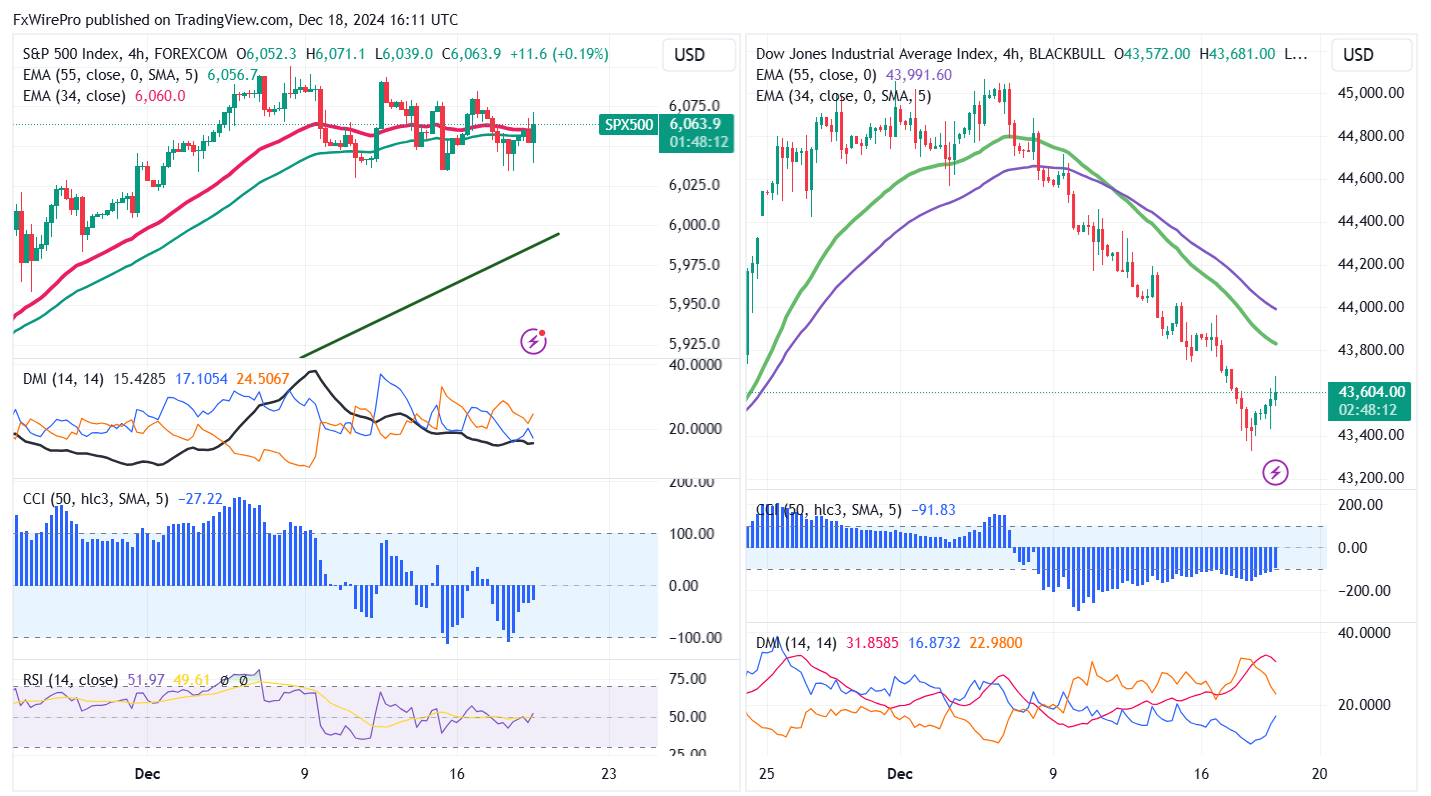Click the 44,000.00 price axis label
The height and width of the screenshot is (796, 1431).
tap(1370, 307)
